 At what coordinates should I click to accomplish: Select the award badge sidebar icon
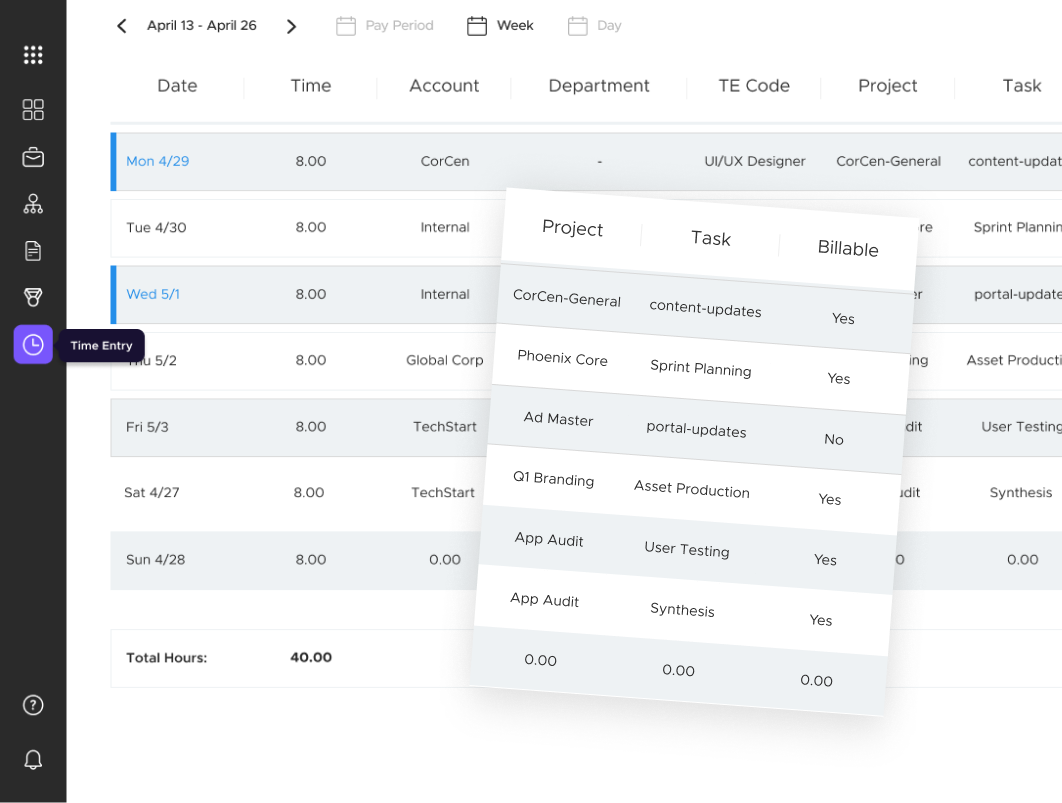(x=33, y=297)
